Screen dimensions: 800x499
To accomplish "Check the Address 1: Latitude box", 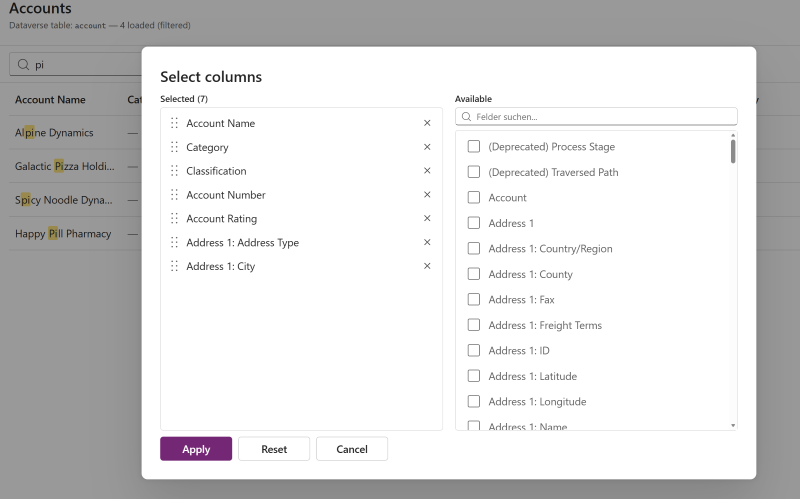I will tap(474, 376).
